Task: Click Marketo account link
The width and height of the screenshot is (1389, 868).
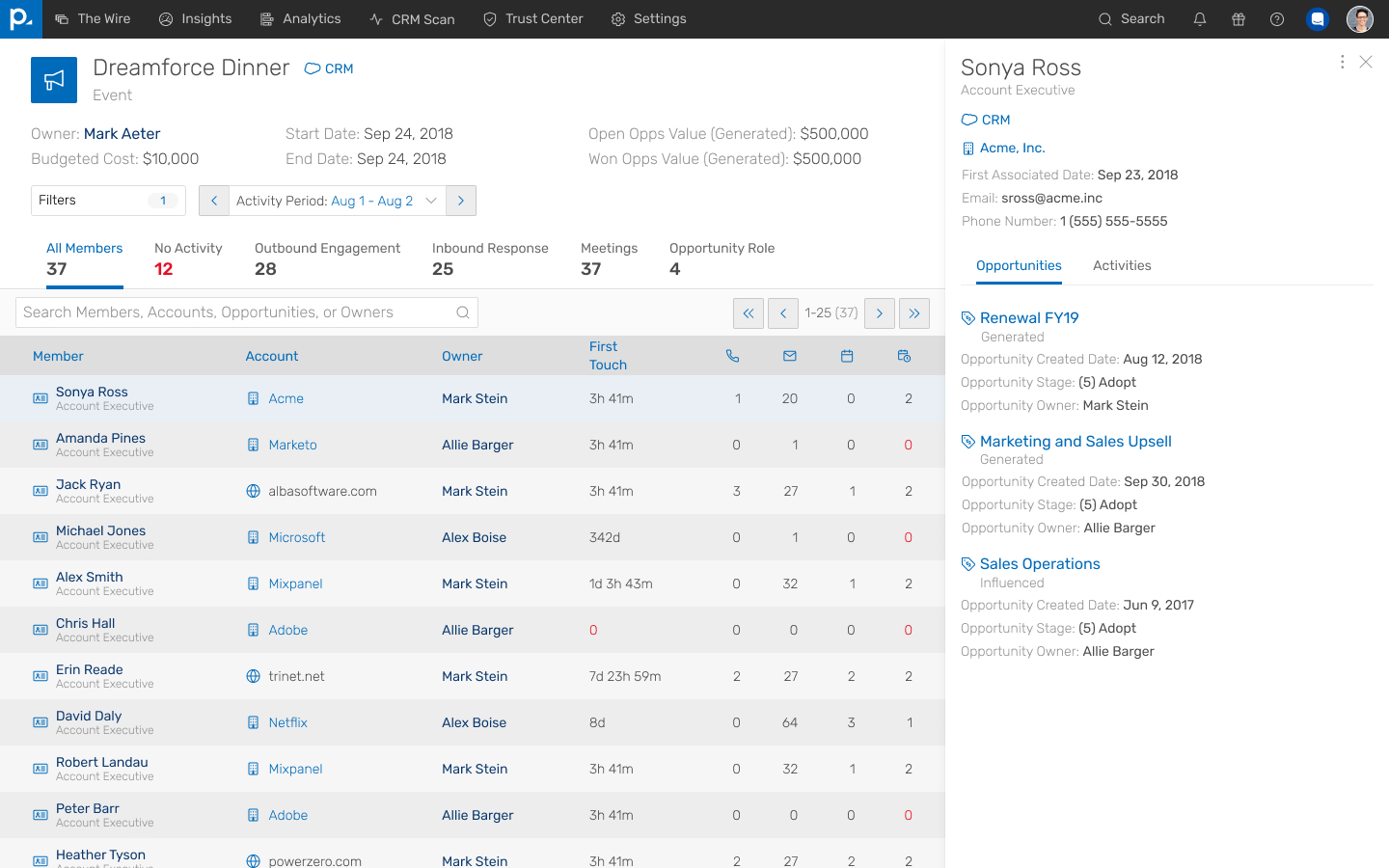Action: (292, 445)
